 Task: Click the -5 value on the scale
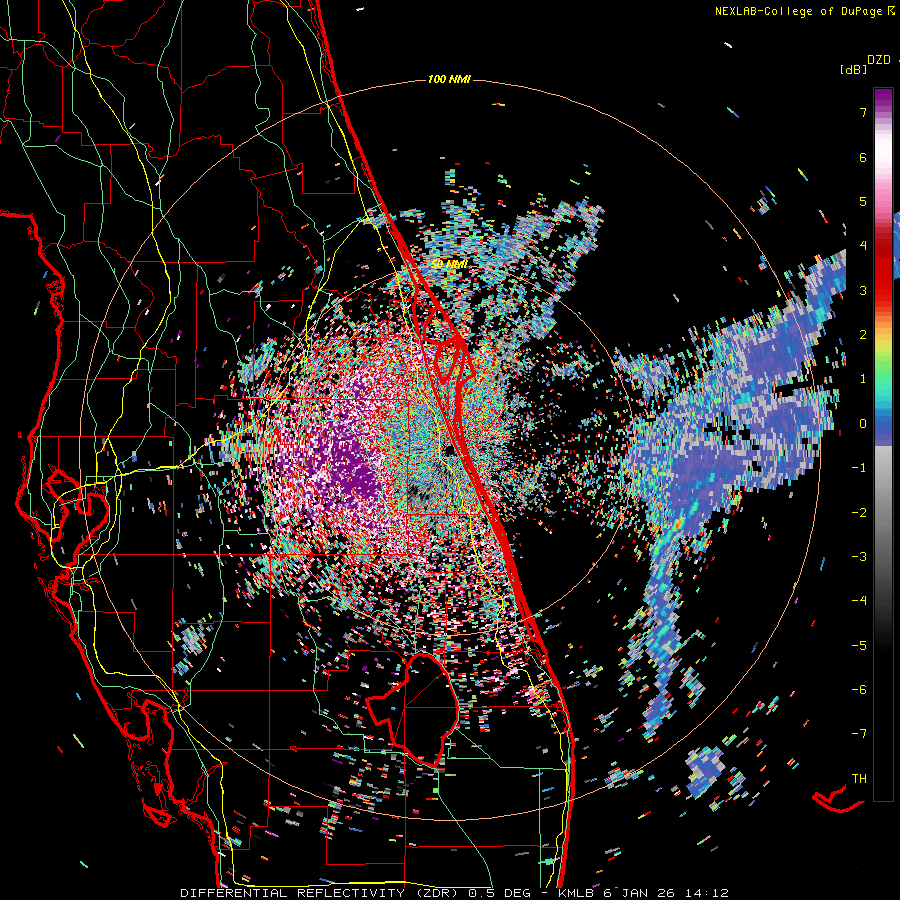(859, 645)
